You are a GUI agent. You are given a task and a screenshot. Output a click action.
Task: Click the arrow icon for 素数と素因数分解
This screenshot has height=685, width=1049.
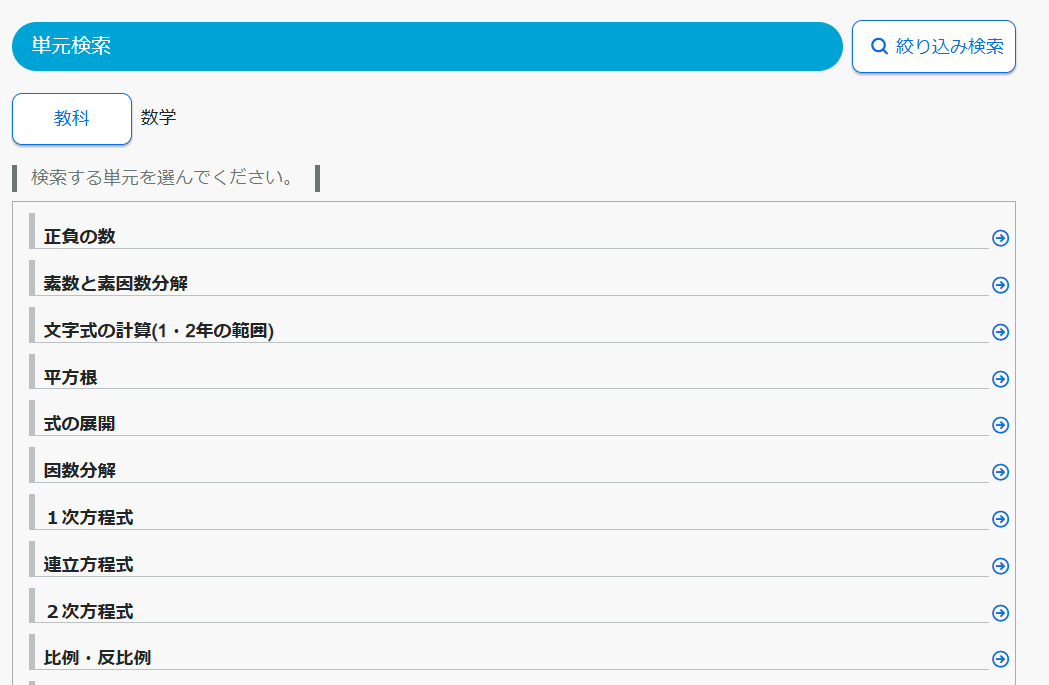pyautogui.click(x=1000, y=285)
